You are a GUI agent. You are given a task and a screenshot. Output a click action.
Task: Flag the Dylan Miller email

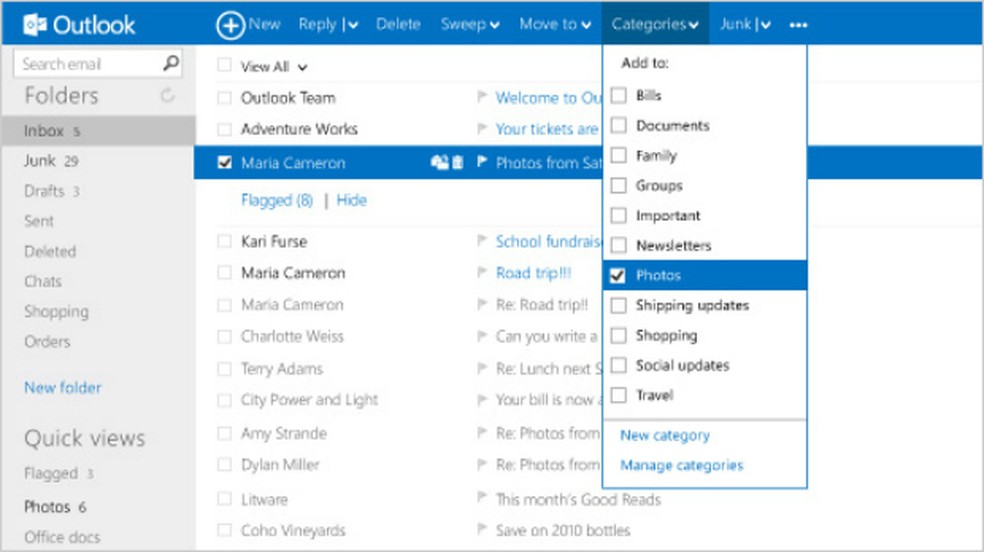pyautogui.click(x=482, y=464)
